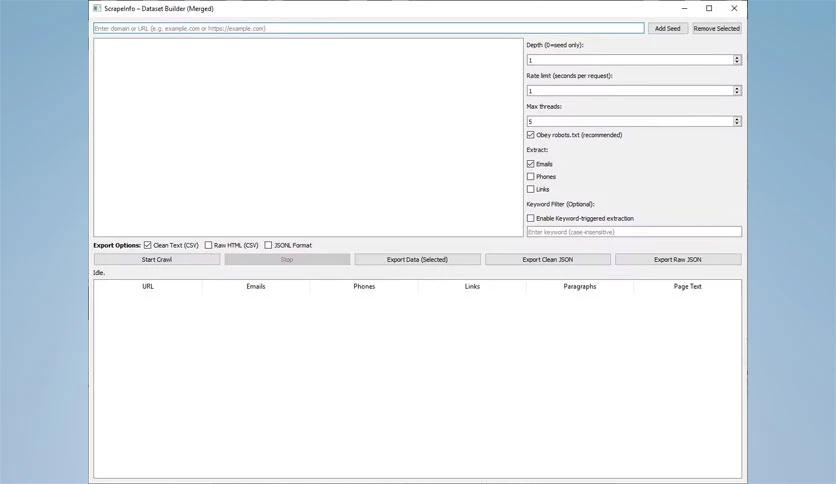This screenshot has height=484, width=836.
Task: Increase the Depth value with up arrow
Action: [x=737, y=58]
